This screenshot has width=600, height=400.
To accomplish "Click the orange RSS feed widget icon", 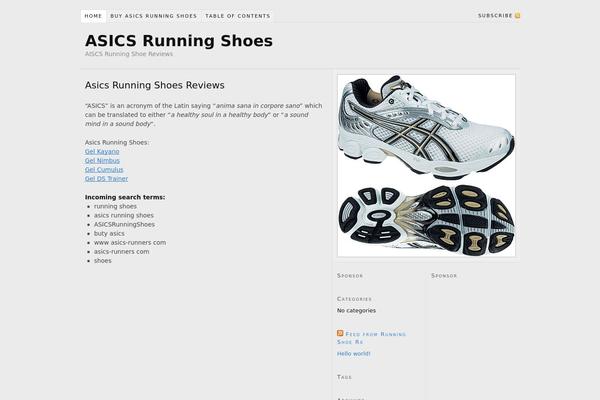I will [340, 333].
